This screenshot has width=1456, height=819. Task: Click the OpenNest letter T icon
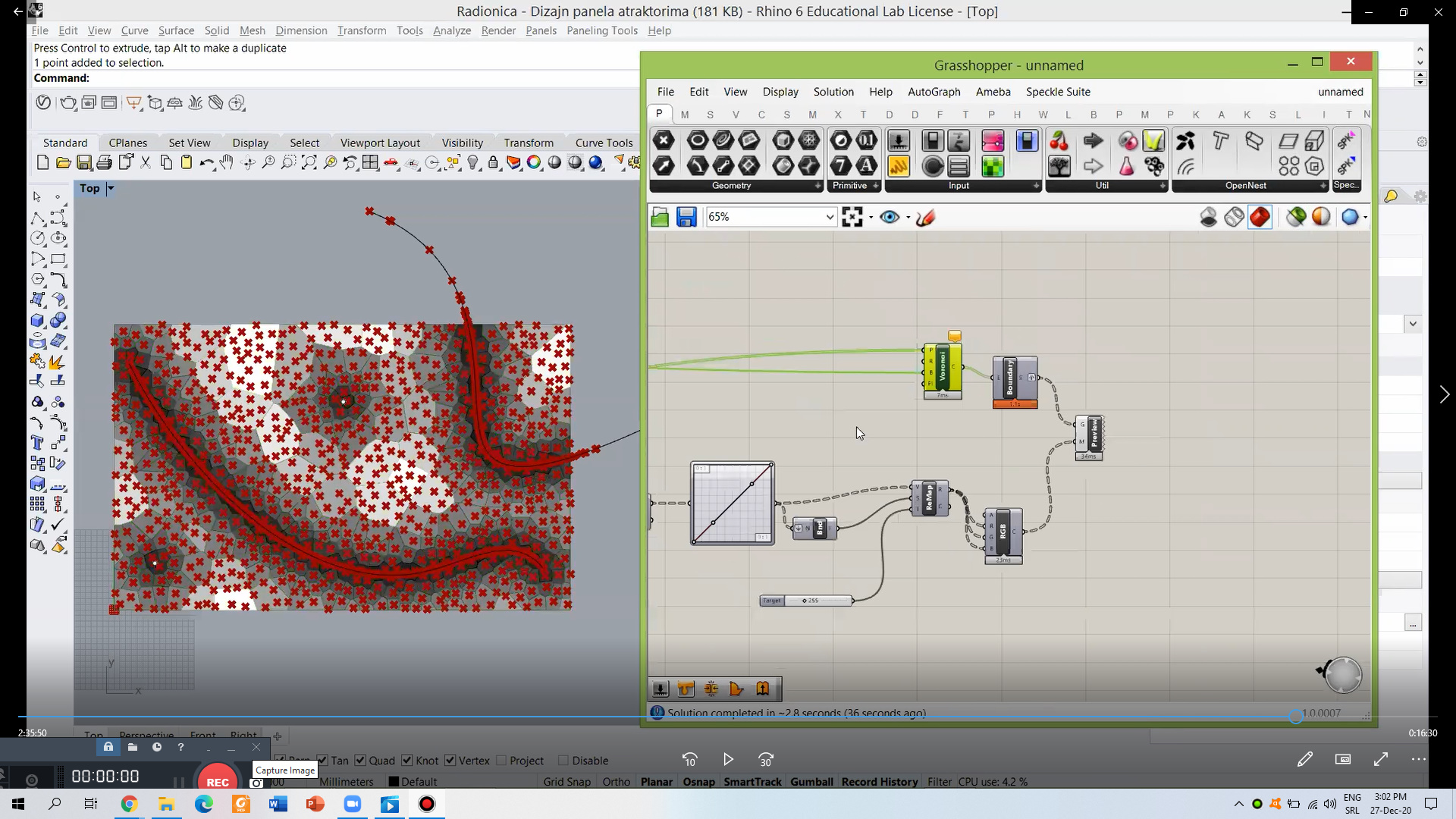(x=1220, y=140)
